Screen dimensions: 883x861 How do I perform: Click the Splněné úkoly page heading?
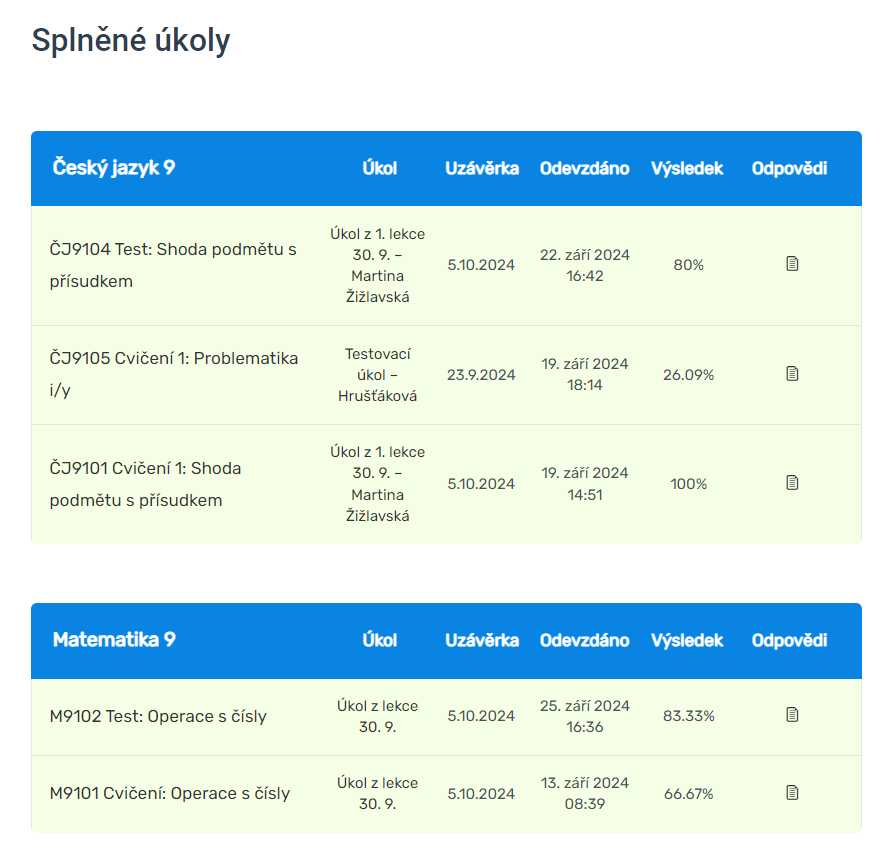point(131,41)
